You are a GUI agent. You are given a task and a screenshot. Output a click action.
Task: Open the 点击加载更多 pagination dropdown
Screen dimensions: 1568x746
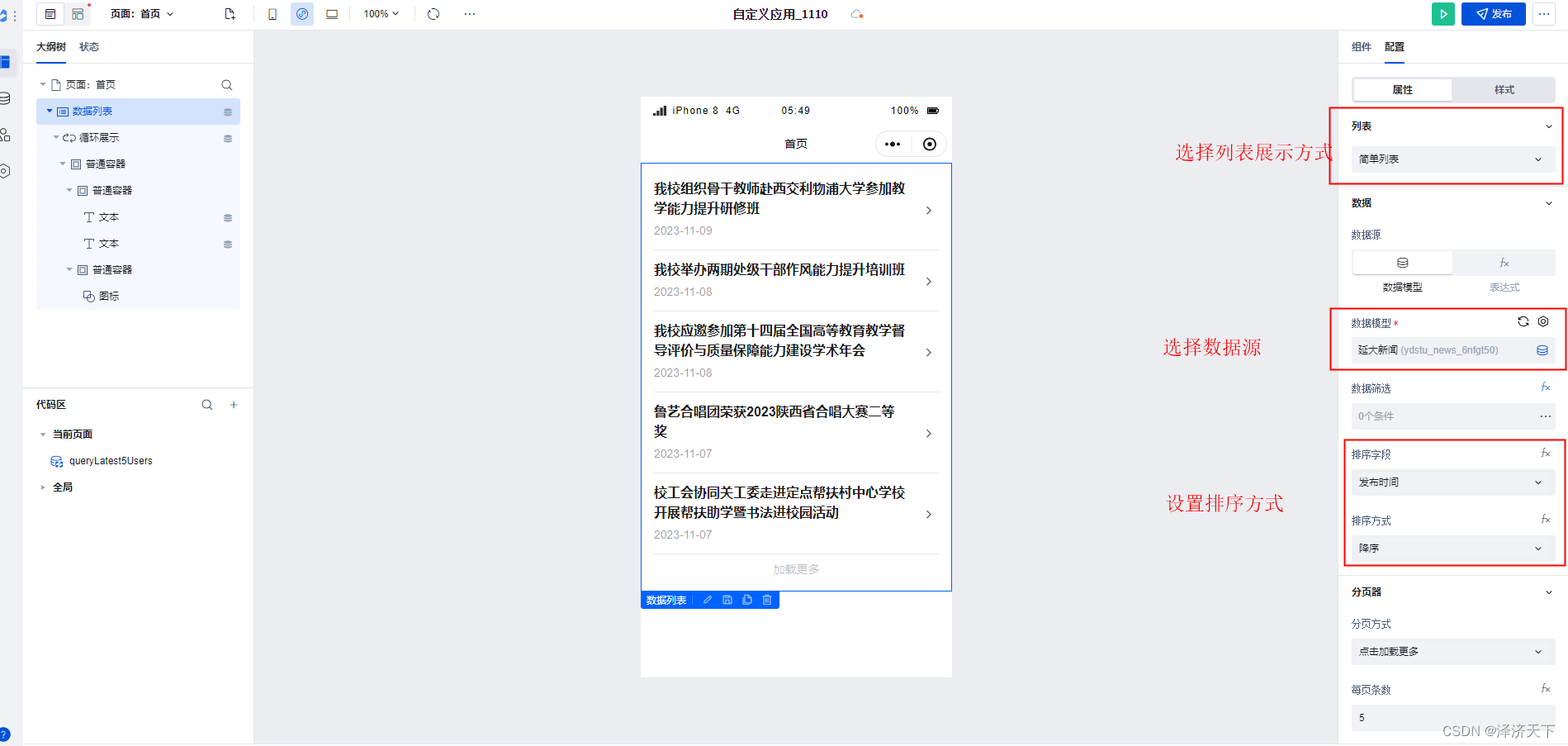pyautogui.click(x=1452, y=652)
